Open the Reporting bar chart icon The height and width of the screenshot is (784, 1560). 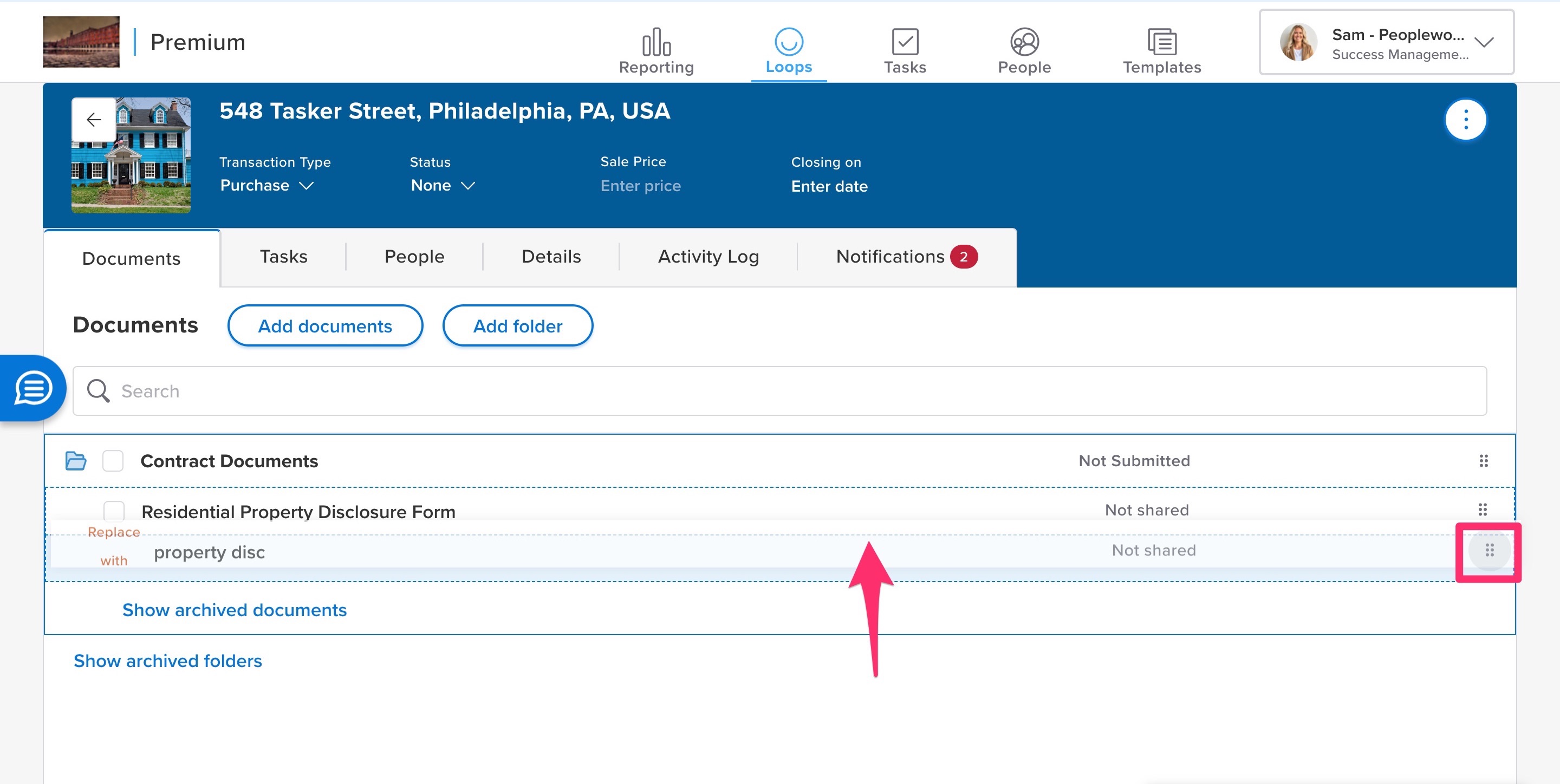coord(656,42)
